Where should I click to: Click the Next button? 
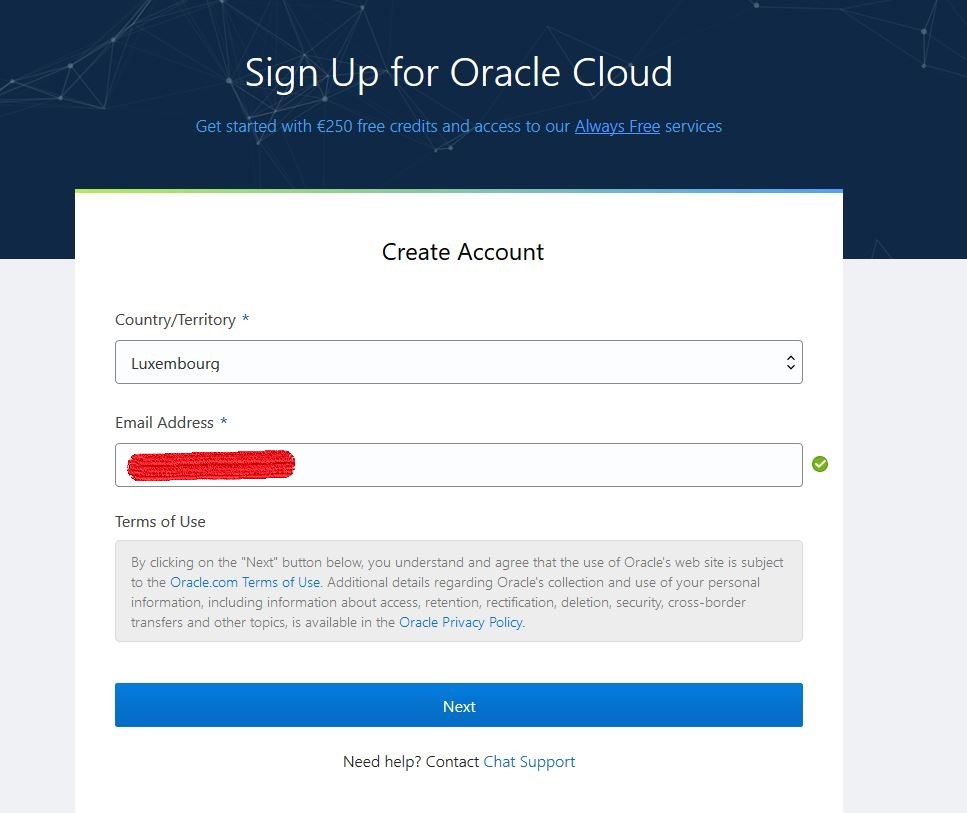coord(459,705)
